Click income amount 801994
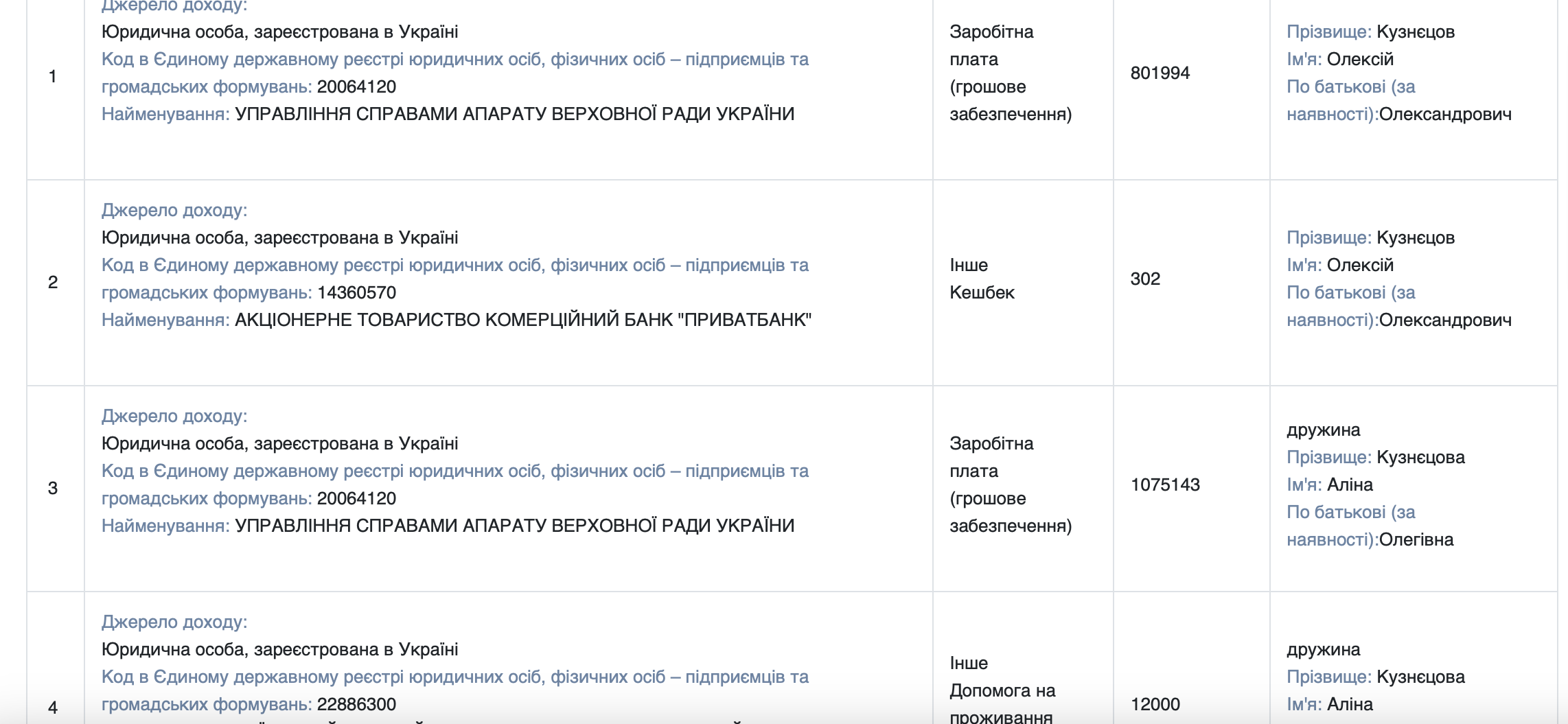Viewport: 1568px width, 724px height. click(x=1160, y=73)
